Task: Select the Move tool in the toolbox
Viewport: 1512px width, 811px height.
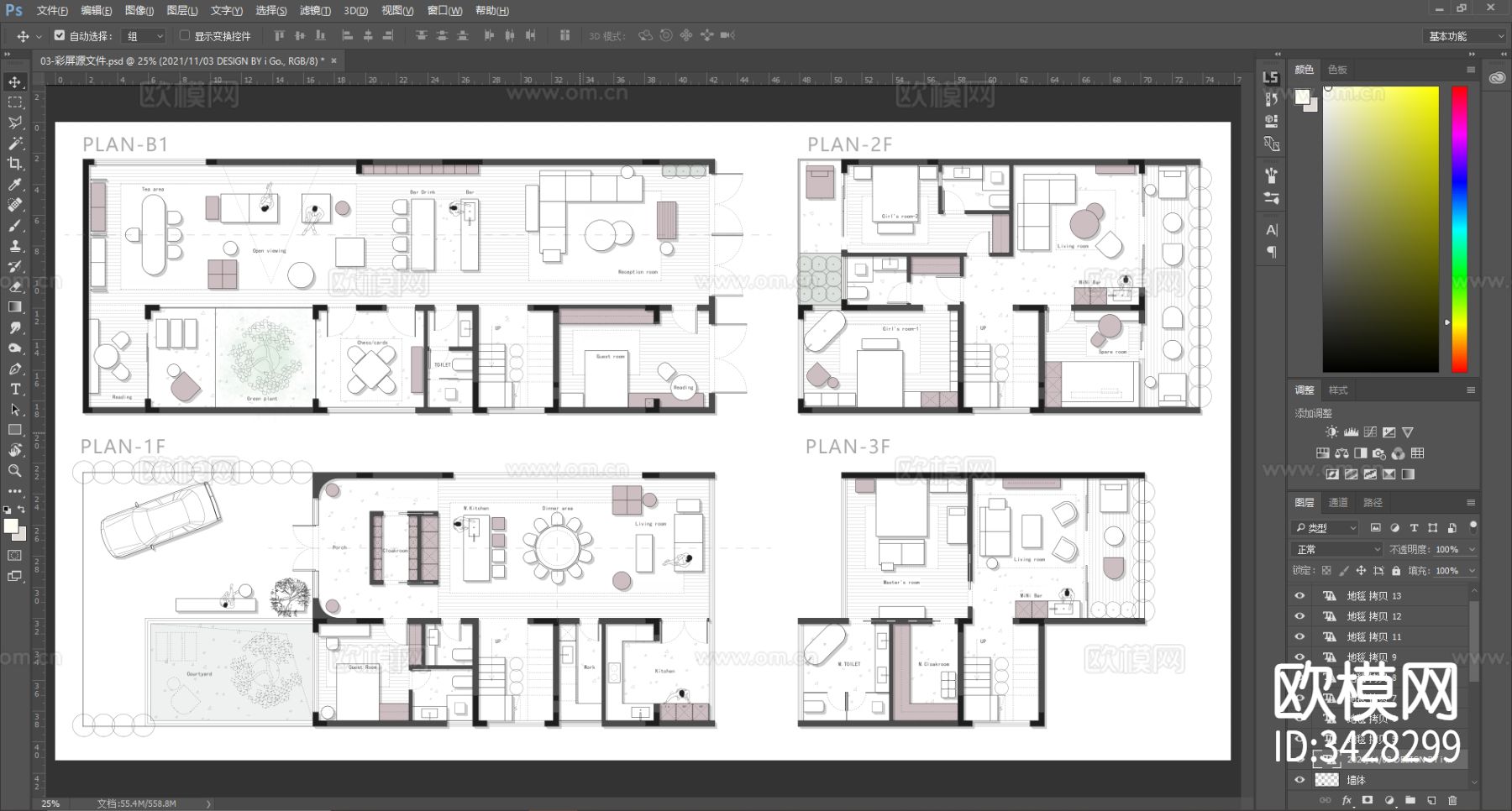Action: (x=15, y=81)
